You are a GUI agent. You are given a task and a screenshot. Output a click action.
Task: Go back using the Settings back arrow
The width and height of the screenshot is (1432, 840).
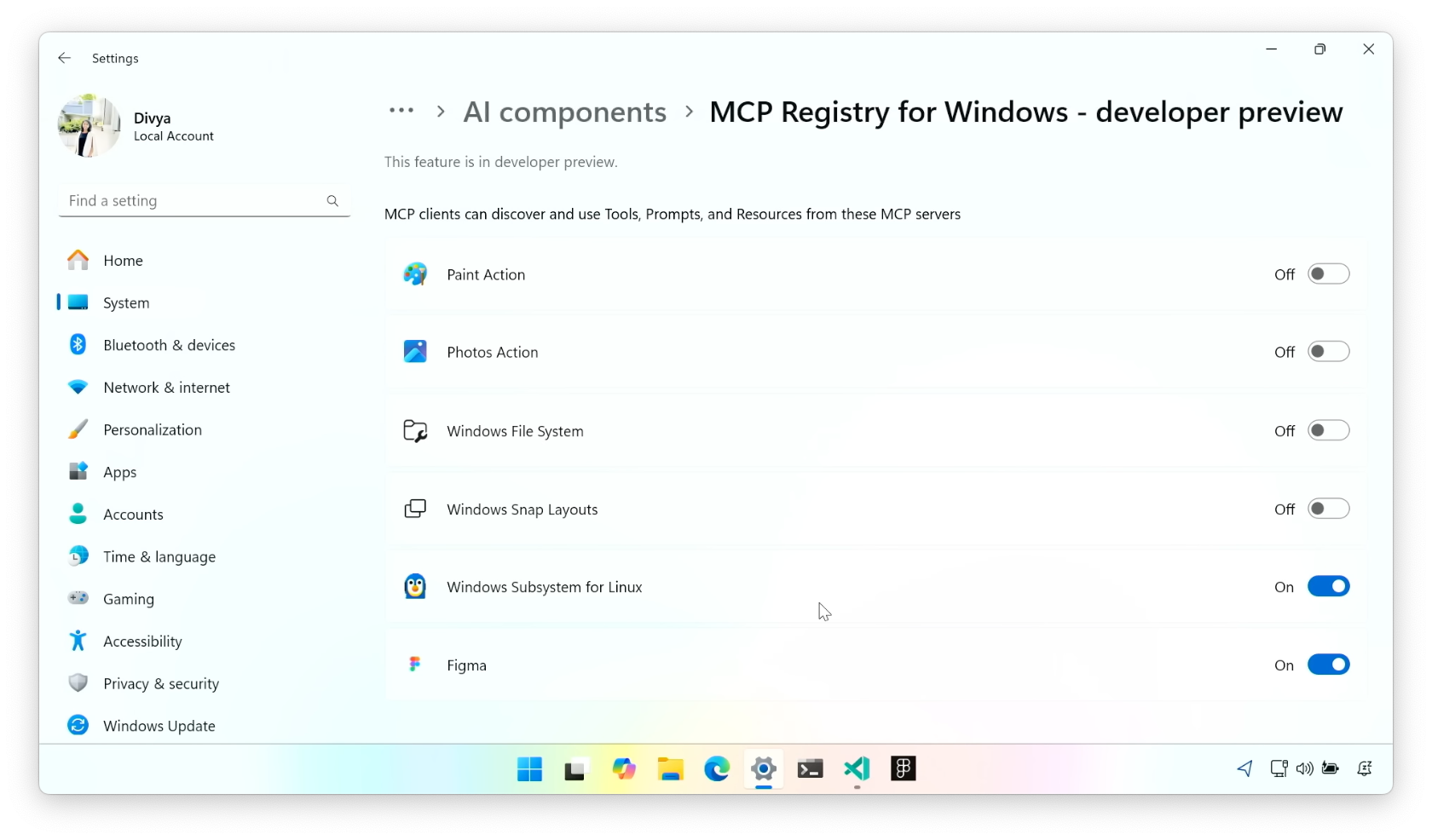[x=65, y=58]
